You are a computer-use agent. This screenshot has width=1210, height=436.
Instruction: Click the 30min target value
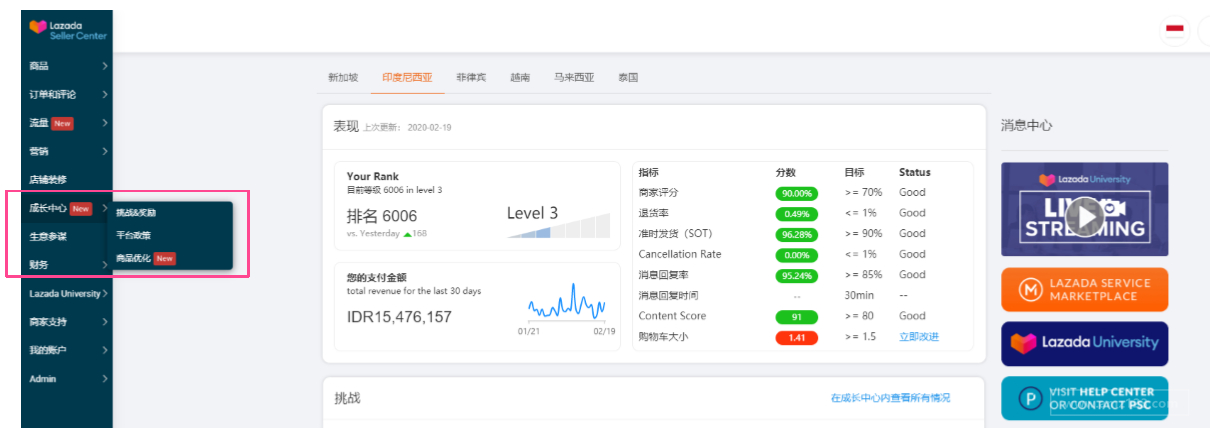(x=860, y=295)
